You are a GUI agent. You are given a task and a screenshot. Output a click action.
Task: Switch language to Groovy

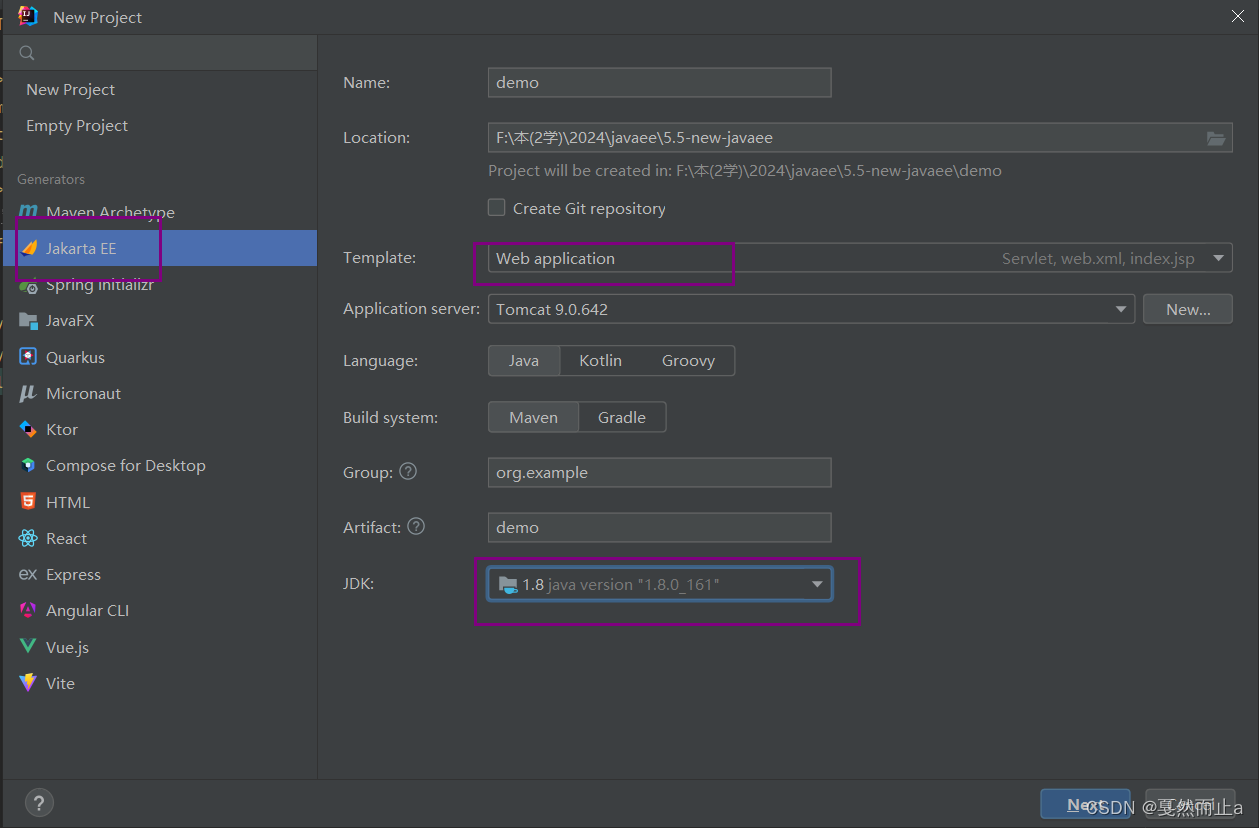[688, 361]
